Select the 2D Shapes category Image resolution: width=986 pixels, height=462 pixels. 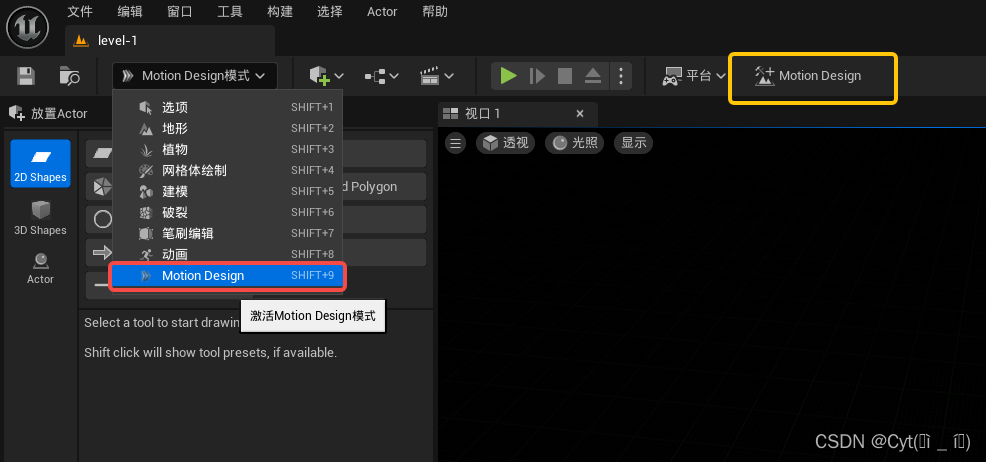coord(40,163)
